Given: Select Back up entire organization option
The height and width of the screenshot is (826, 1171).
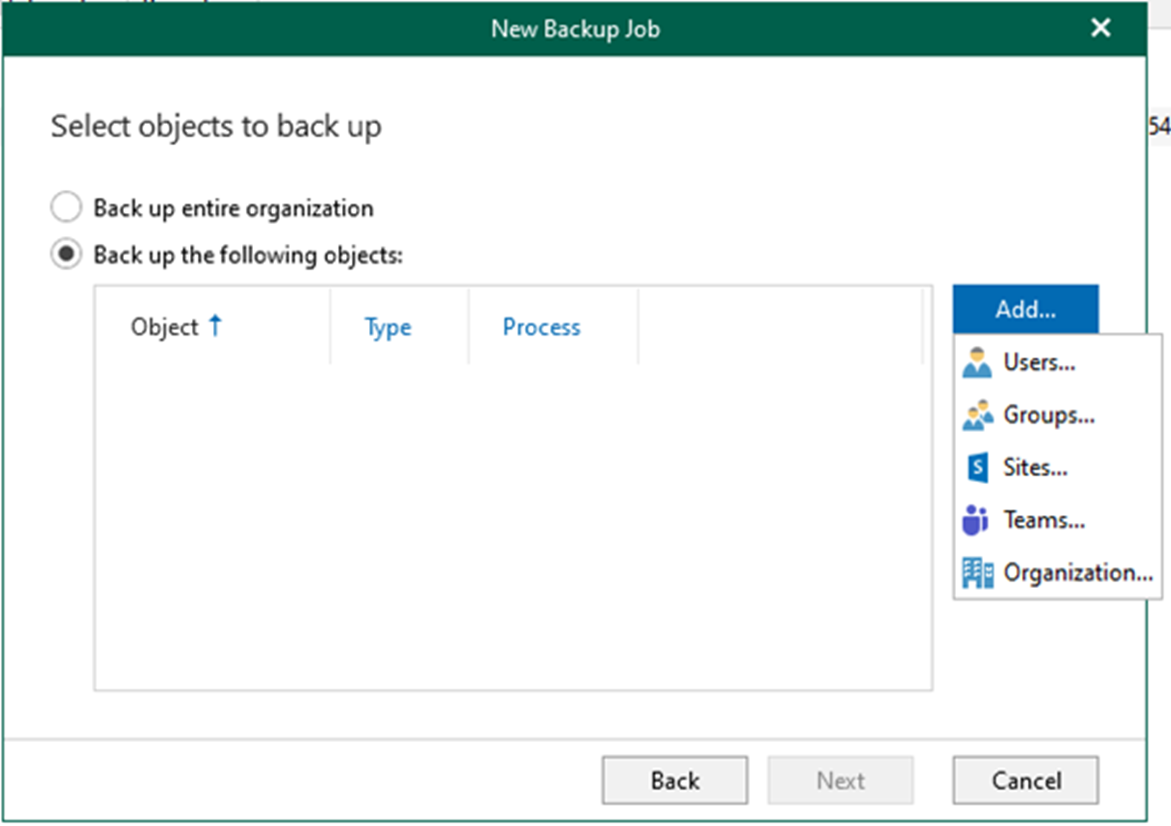Looking at the screenshot, I should pyautogui.click(x=66, y=208).
